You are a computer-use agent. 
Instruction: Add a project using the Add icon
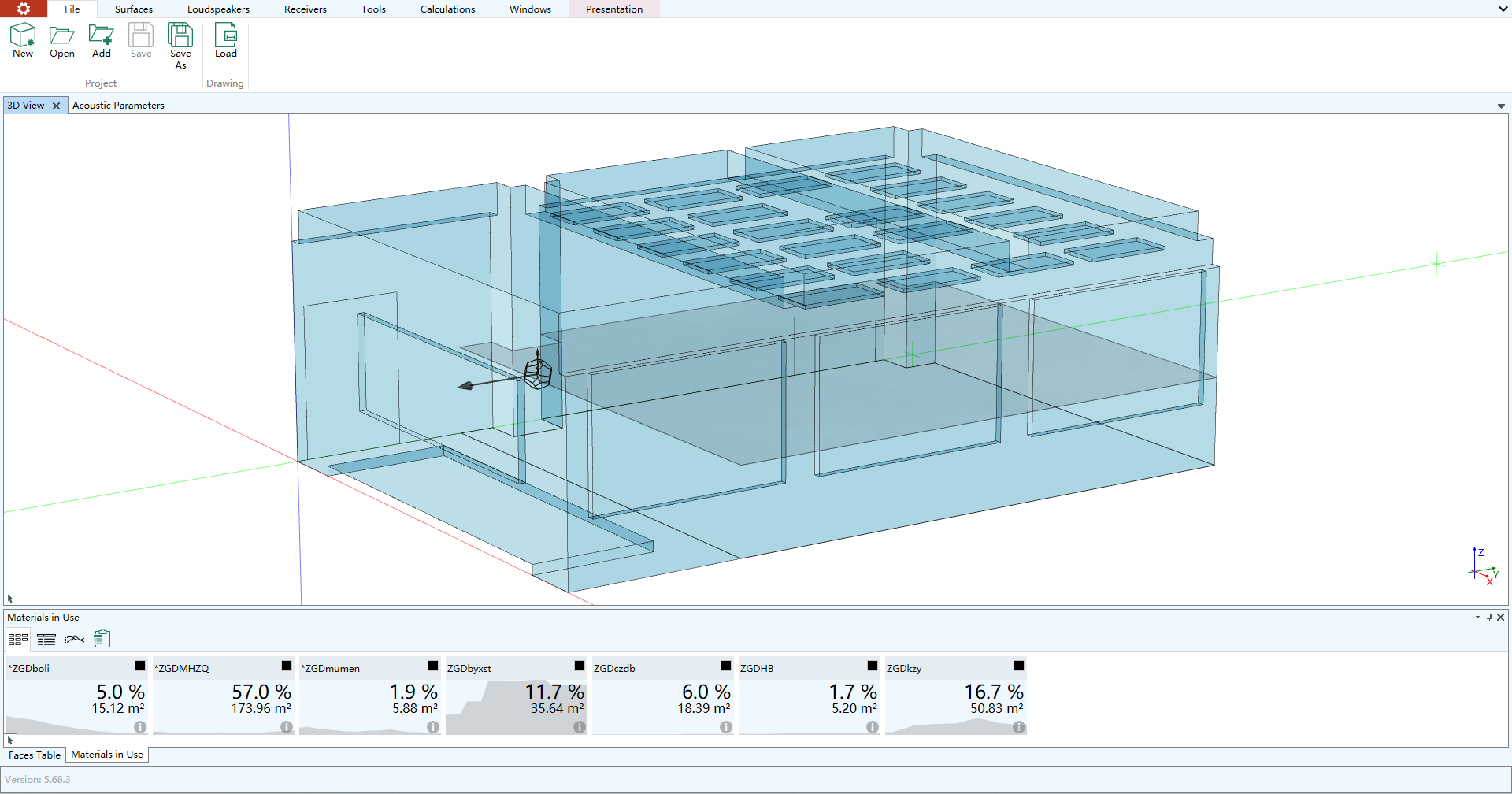[102, 40]
